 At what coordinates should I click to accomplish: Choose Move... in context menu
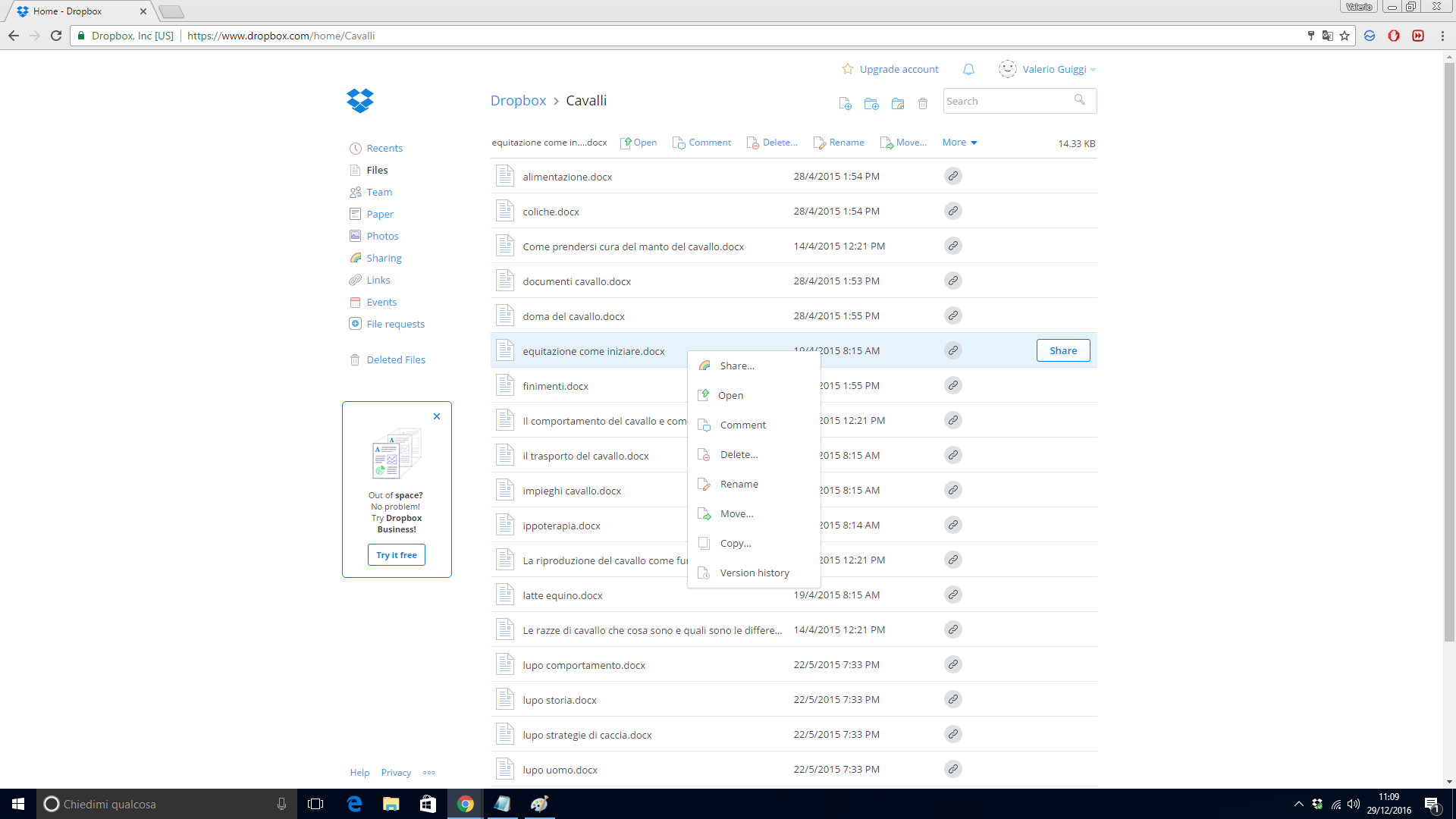tap(754, 513)
